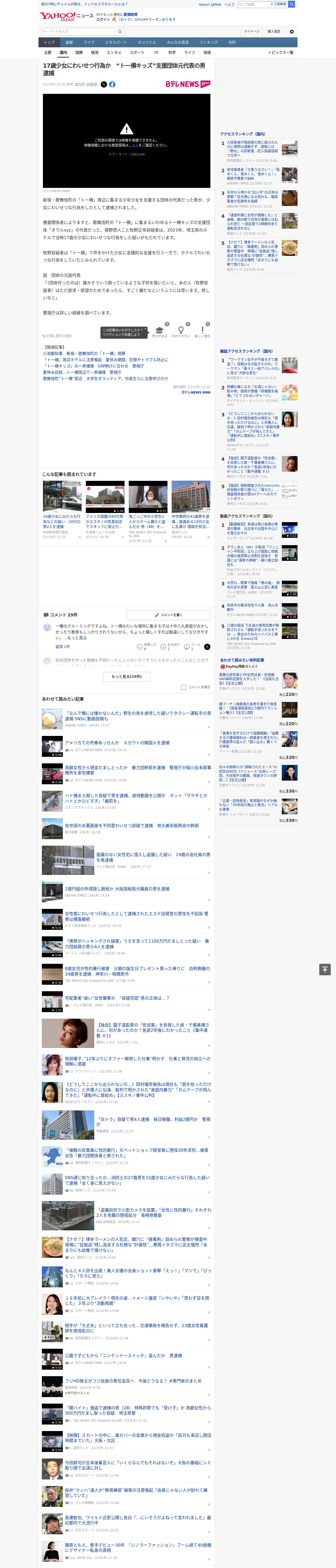Open the エキスパート tab
The image size is (336, 1568).
[116, 43]
